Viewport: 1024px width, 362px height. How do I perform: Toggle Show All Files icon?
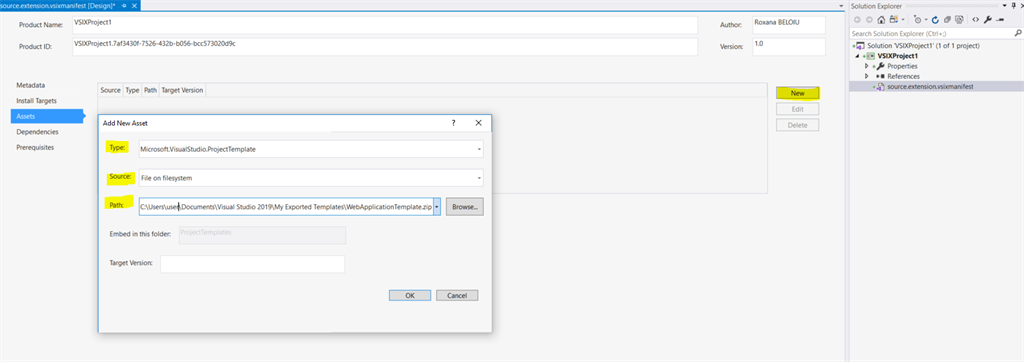(959, 20)
